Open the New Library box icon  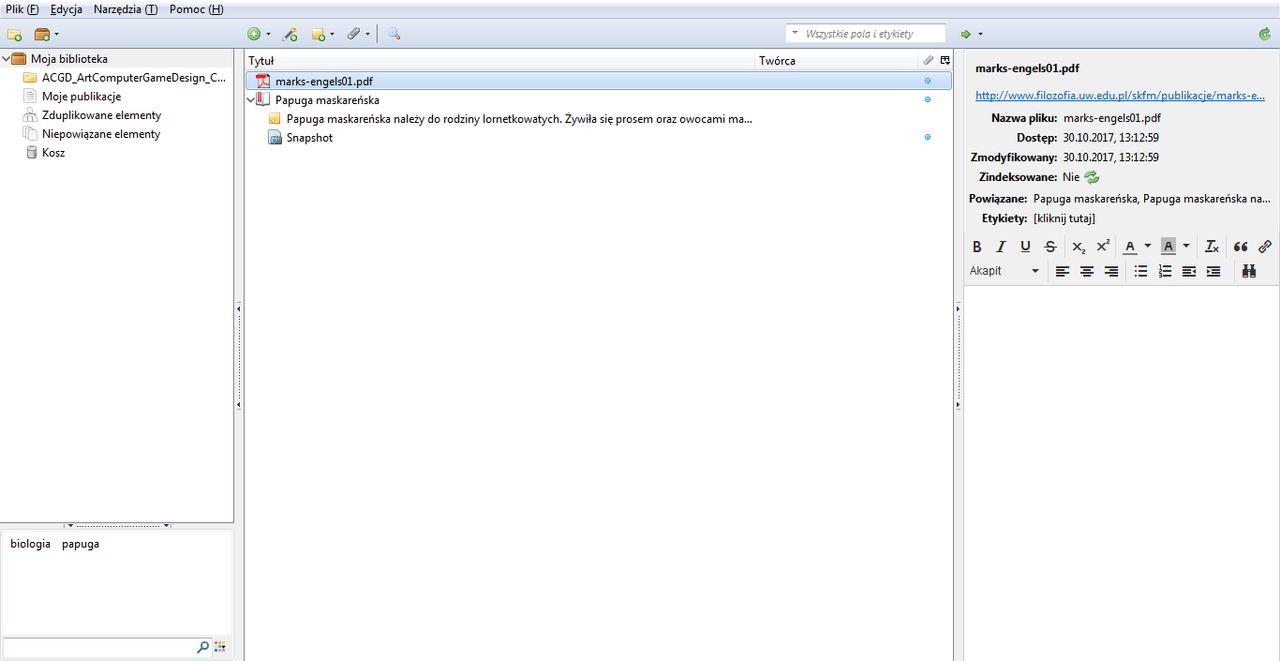pyautogui.click(x=42, y=34)
